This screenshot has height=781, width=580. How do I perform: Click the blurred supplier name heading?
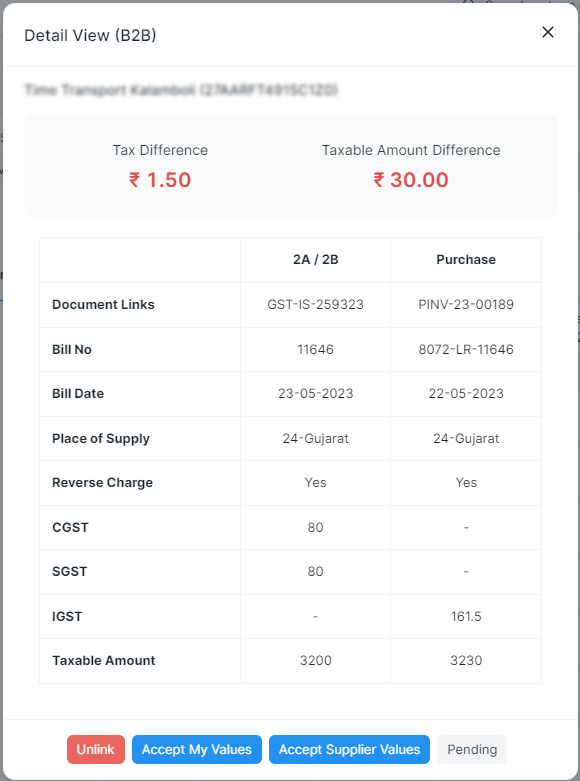click(x=181, y=90)
